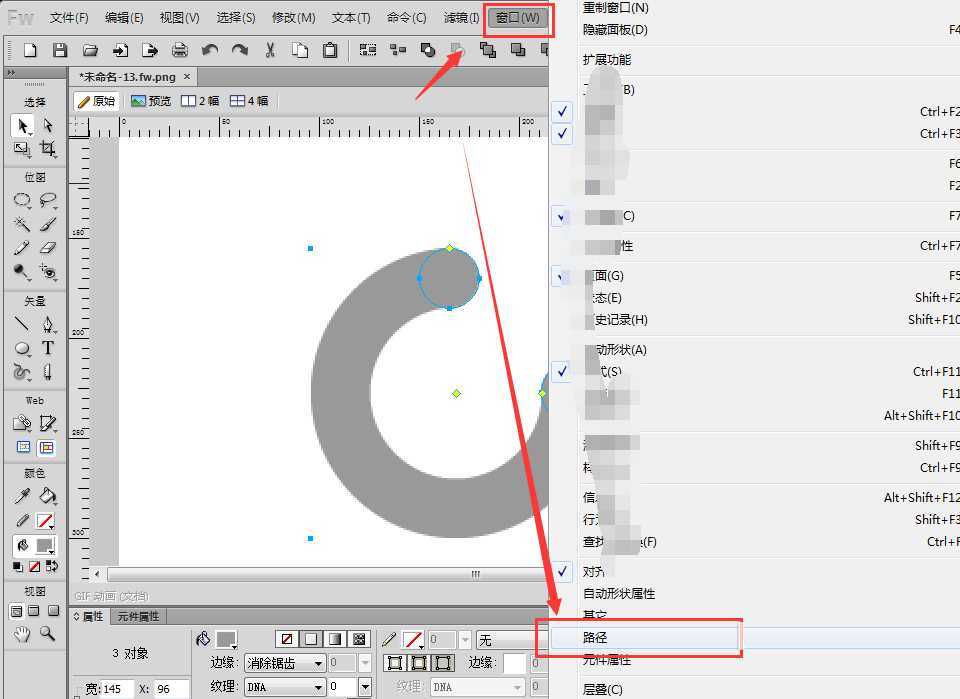Click the fill color swatch in properties
Image resolution: width=960 pixels, height=699 pixels.
tap(226, 639)
